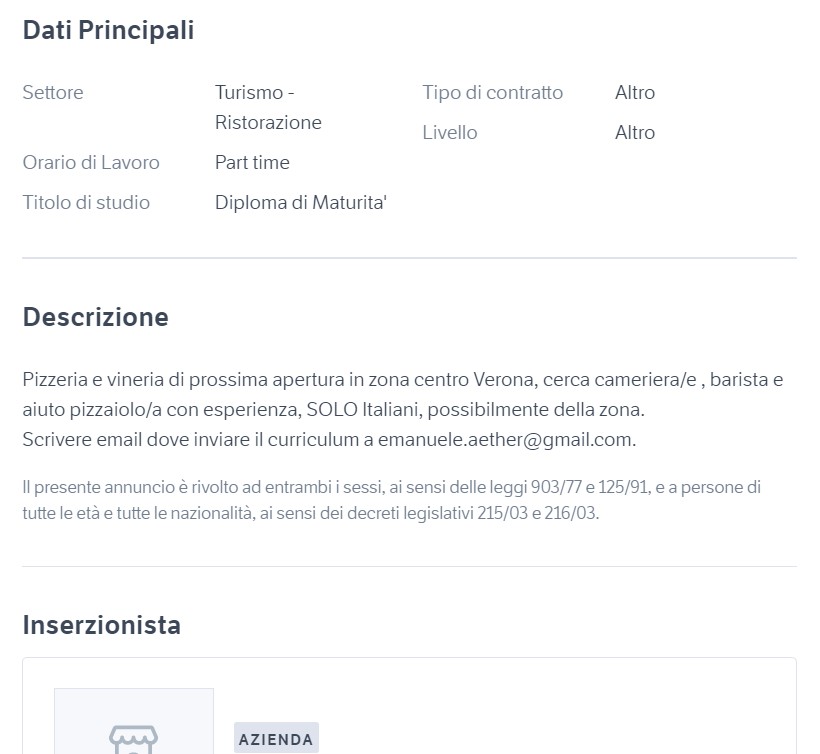The image size is (820, 754).
Task: Click the Titolo di studio label
Action: [86, 202]
